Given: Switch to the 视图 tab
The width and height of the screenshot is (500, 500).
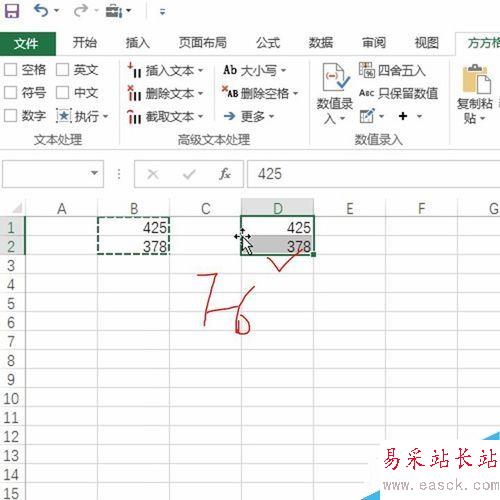Looking at the screenshot, I should point(426,43).
